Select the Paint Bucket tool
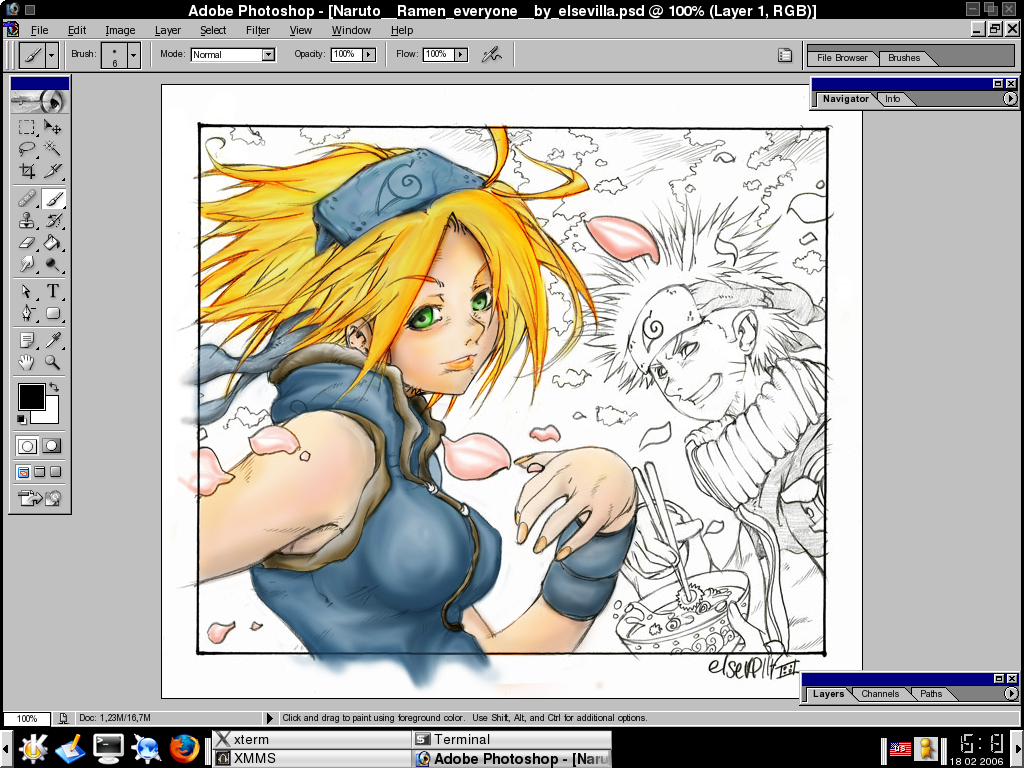The image size is (1024, 768). pos(52,243)
